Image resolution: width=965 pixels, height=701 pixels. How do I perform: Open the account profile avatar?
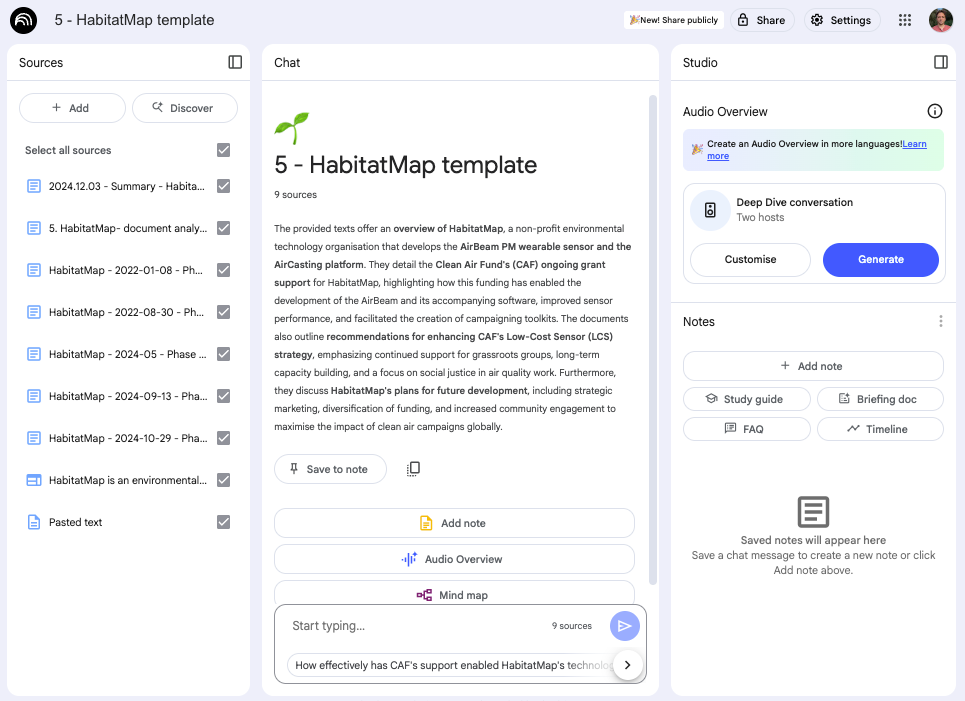[940, 20]
